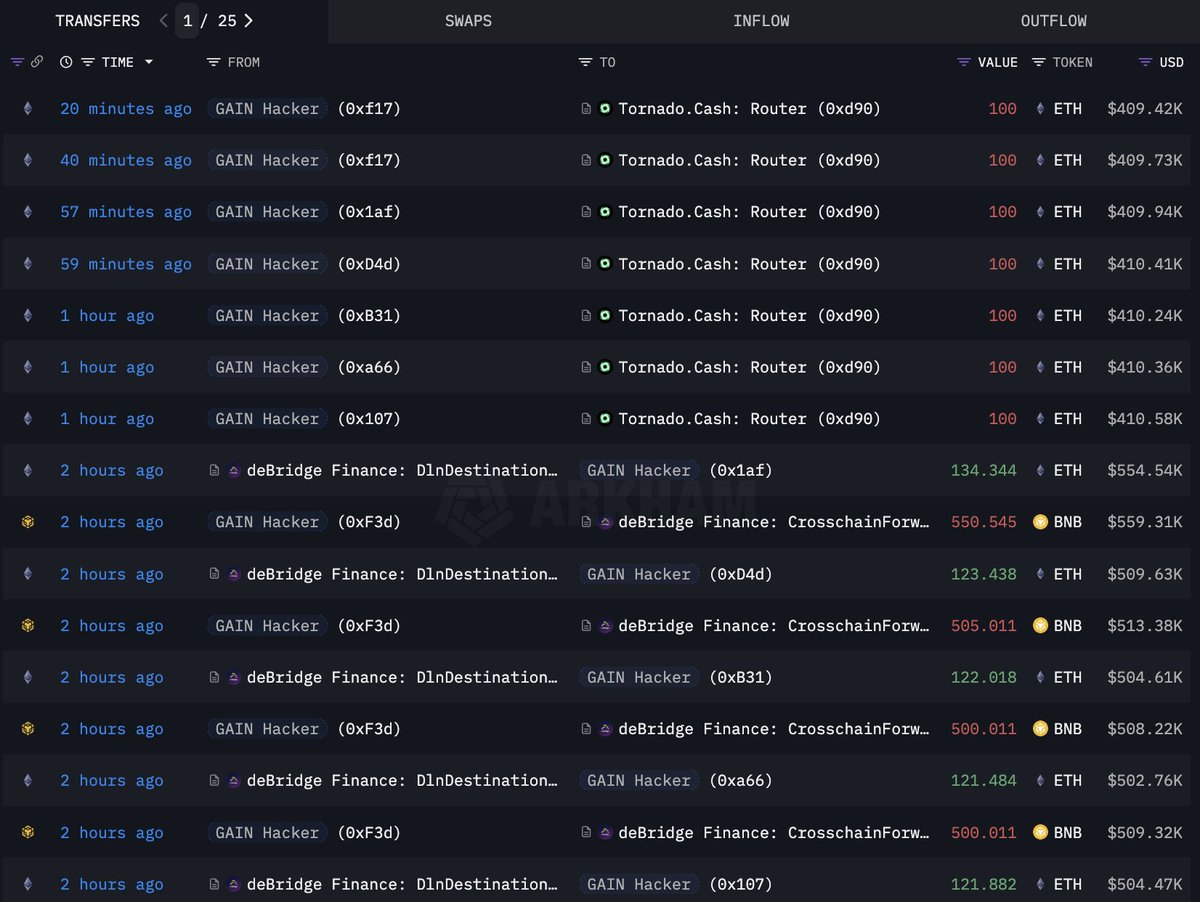
Task: Click deBridge logo on 134.344 ETH row
Action: pyautogui.click(x=234, y=471)
